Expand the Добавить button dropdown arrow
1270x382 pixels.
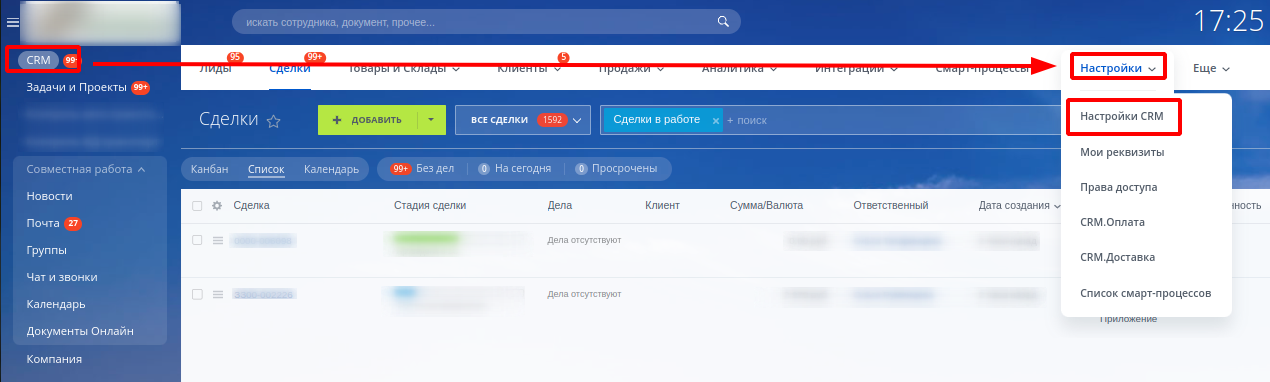point(430,119)
